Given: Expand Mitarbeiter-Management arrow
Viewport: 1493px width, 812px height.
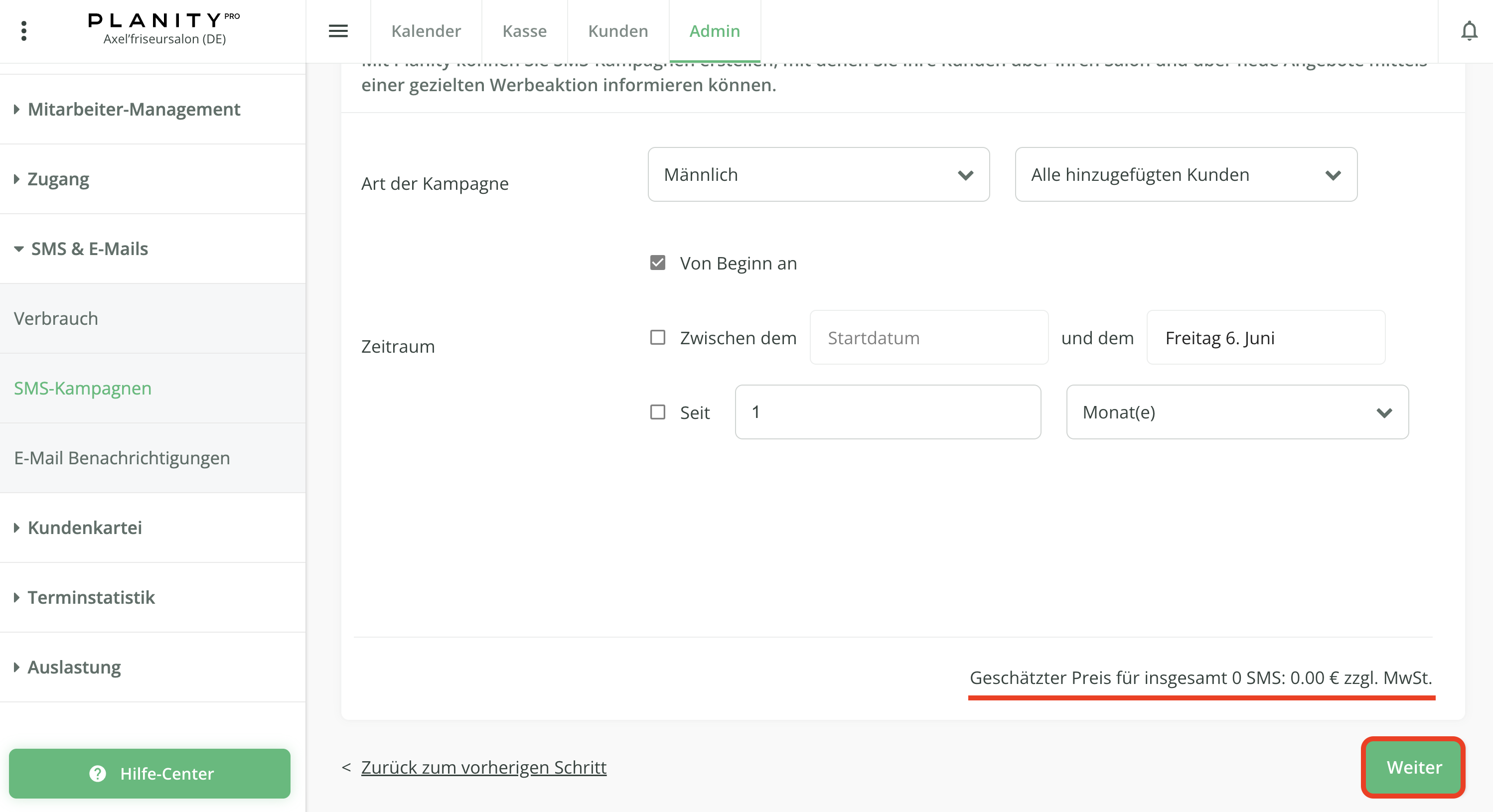Looking at the screenshot, I should point(17,109).
